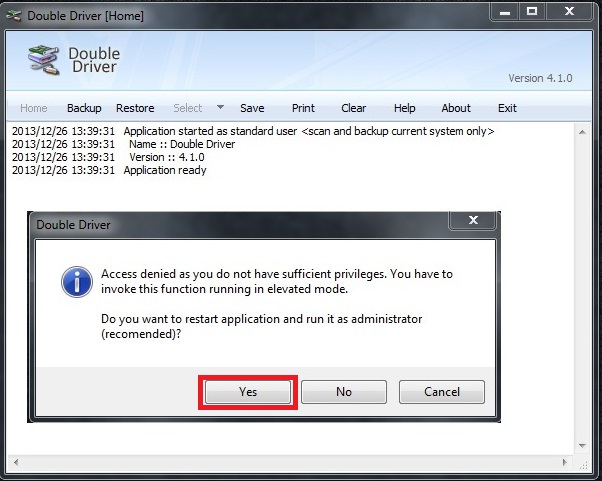
Task: Click the blue information icon in the dialog
Action: click(x=76, y=281)
